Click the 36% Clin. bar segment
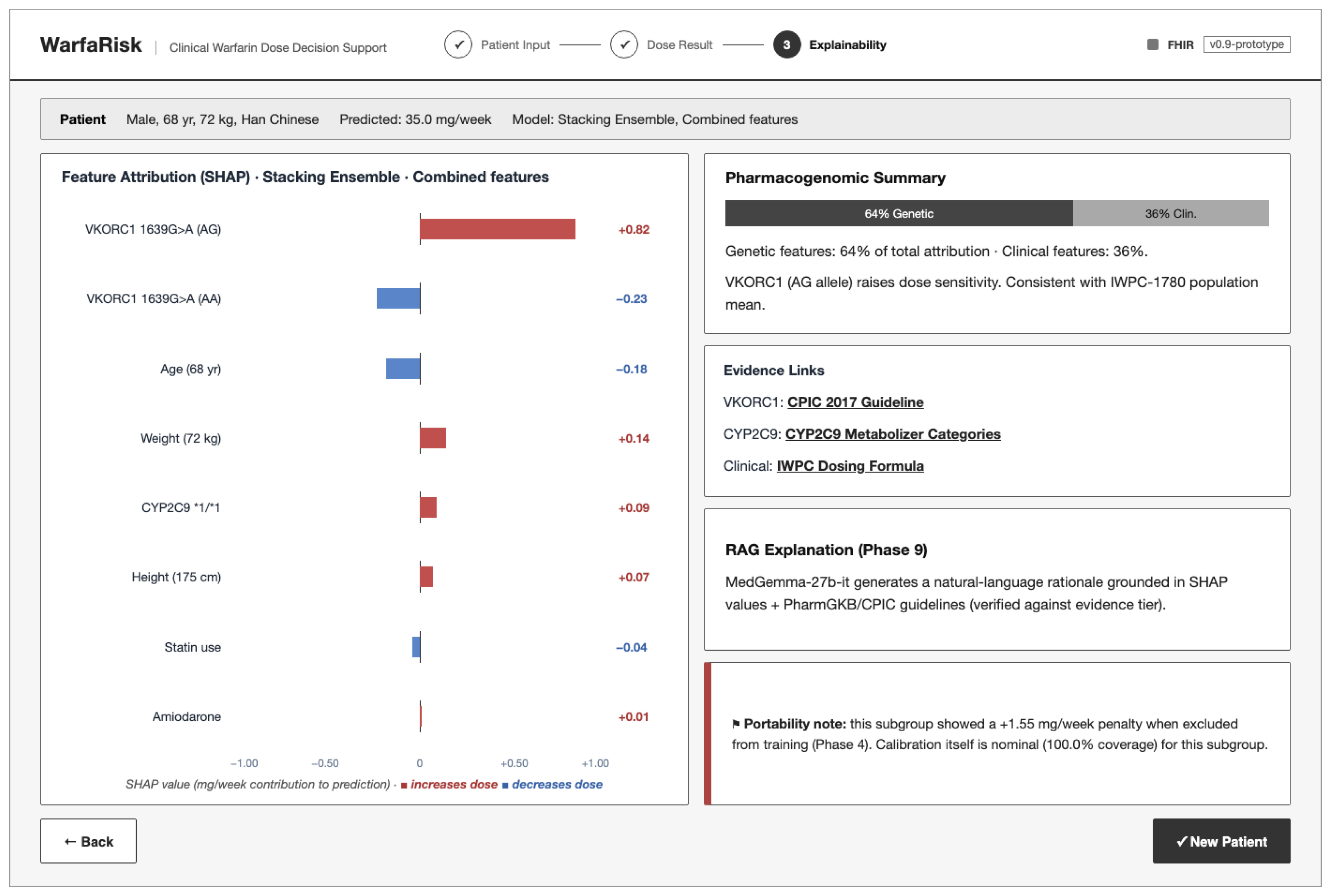The width and height of the screenshot is (1331, 896). [x=1170, y=213]
